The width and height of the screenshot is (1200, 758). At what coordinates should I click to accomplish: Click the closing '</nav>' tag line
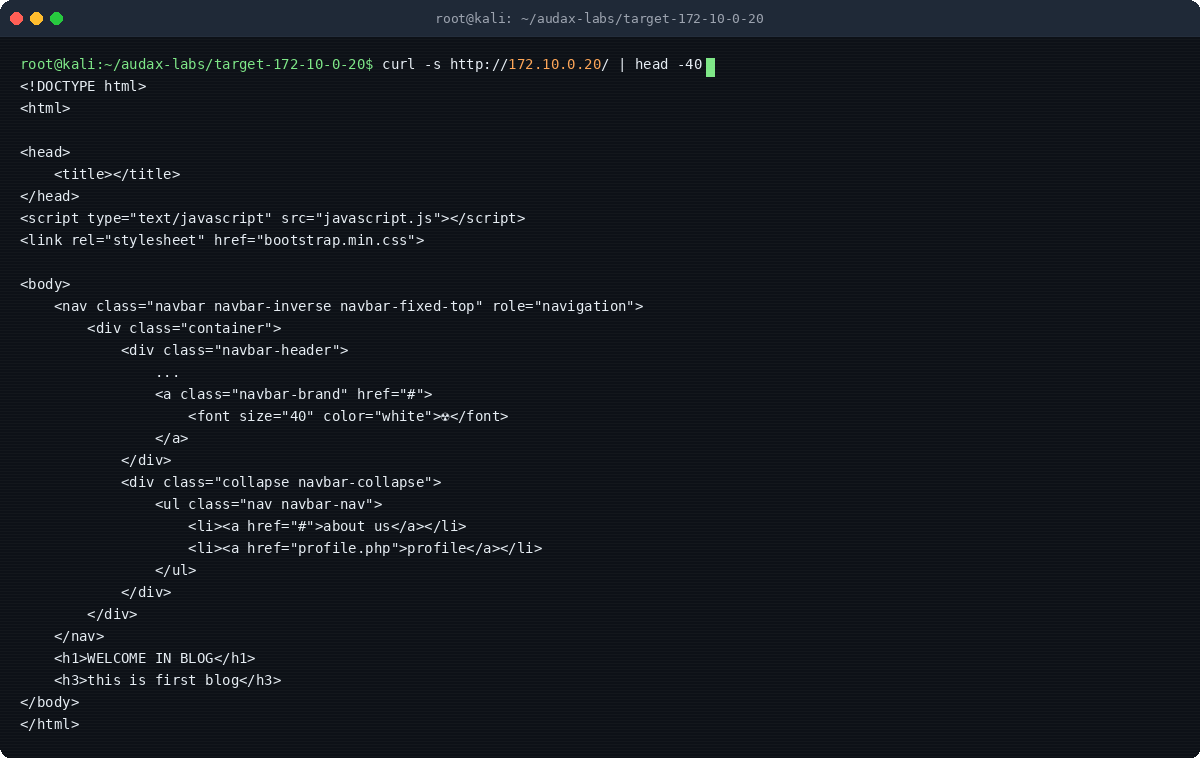79,636
